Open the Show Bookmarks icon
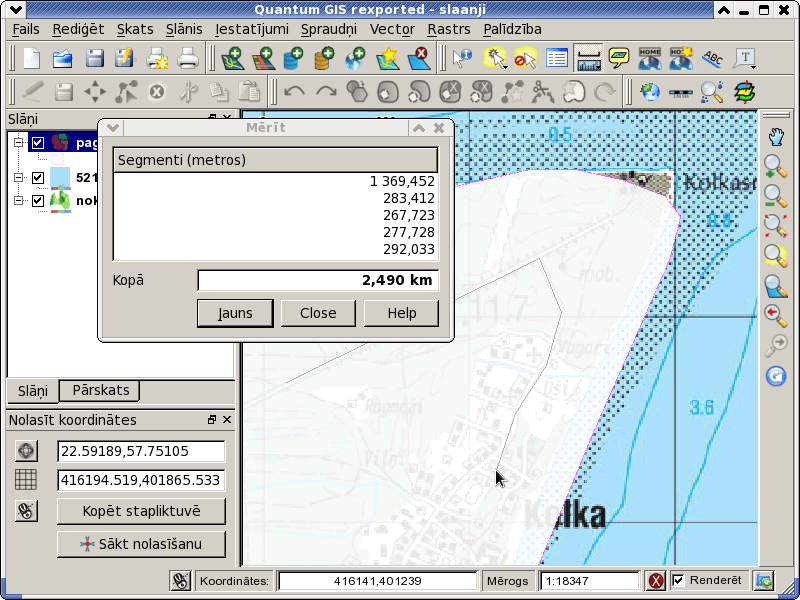Image resolution: width=800 pixels, height=600 pixels. click(681, 58)
